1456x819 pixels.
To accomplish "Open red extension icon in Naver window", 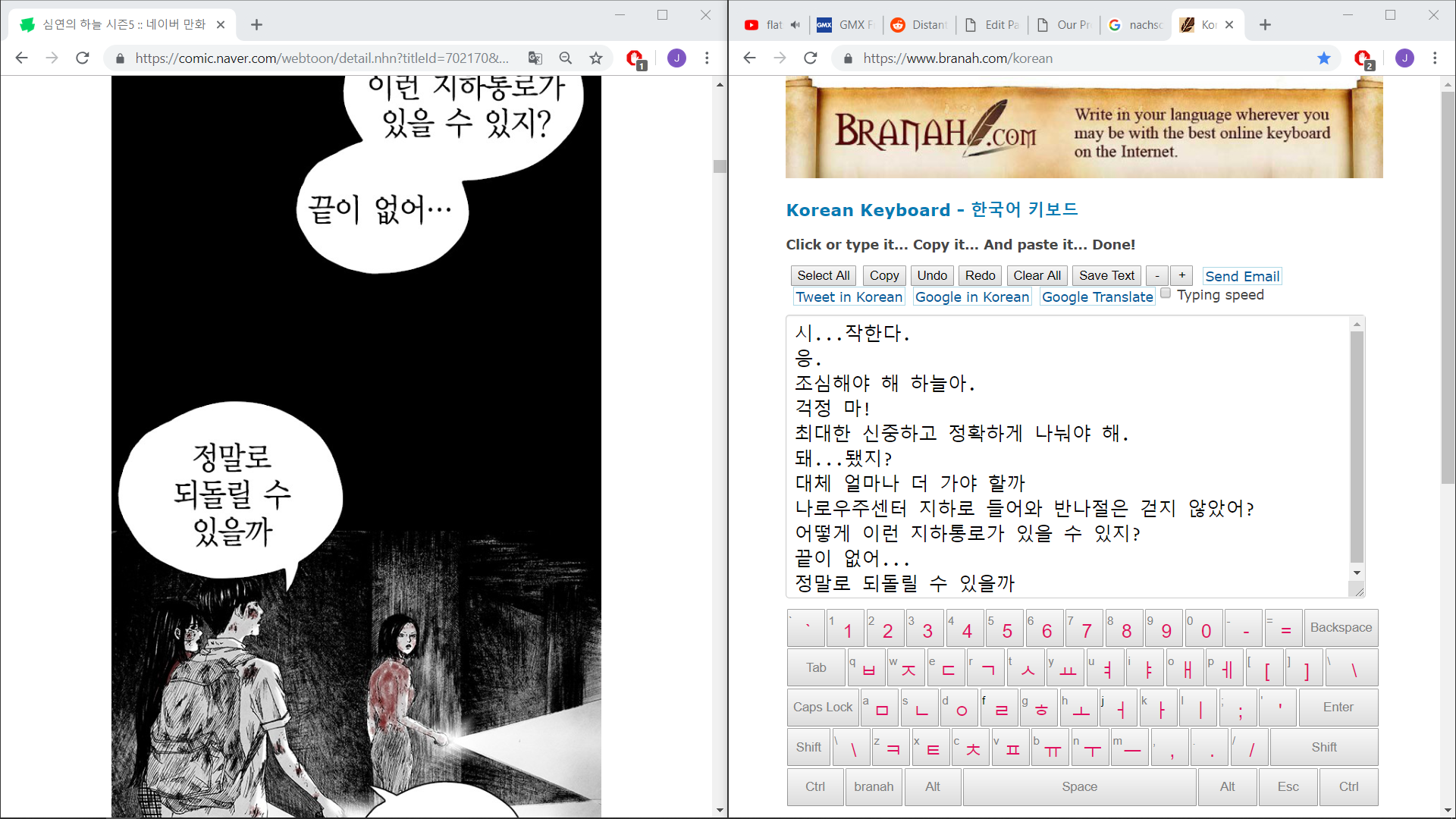I will (x=635, y=58).
